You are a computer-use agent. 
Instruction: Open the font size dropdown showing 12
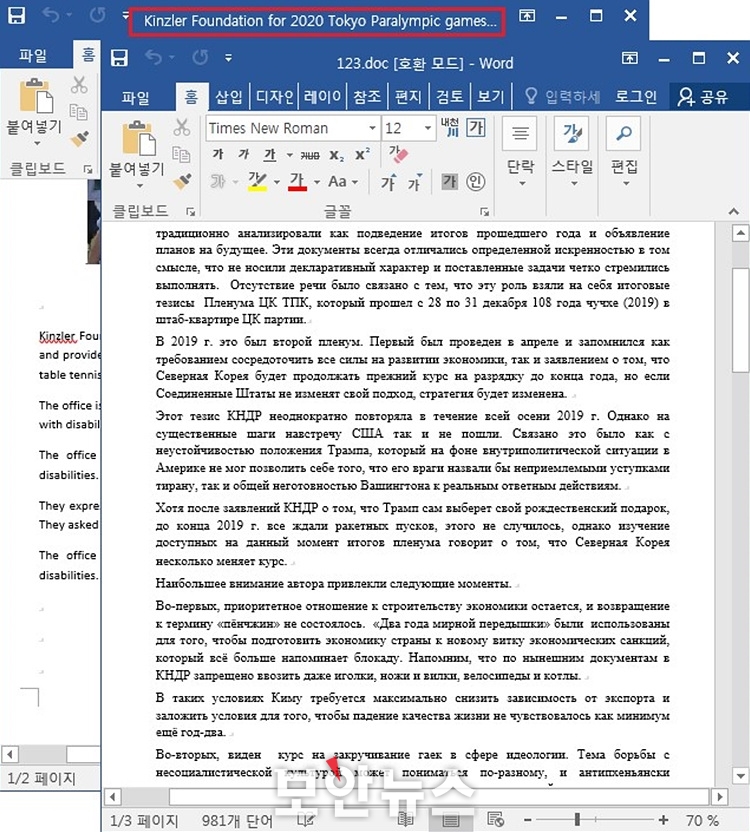(x=428, y=128)
